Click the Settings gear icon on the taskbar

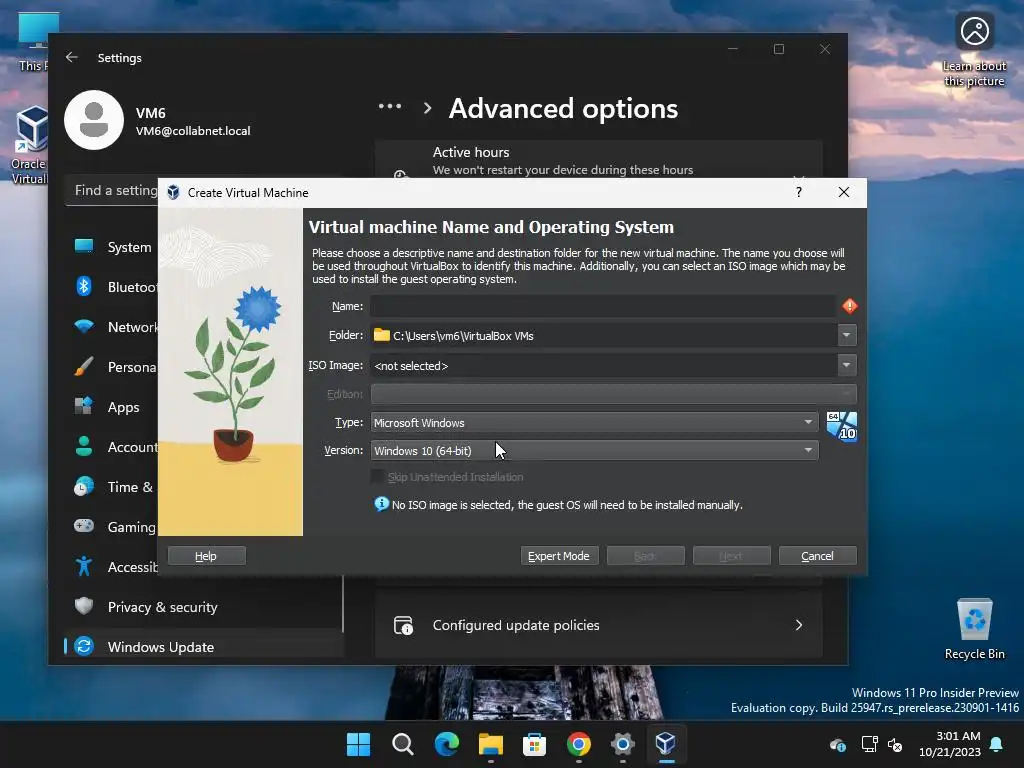tap(622, 744)
